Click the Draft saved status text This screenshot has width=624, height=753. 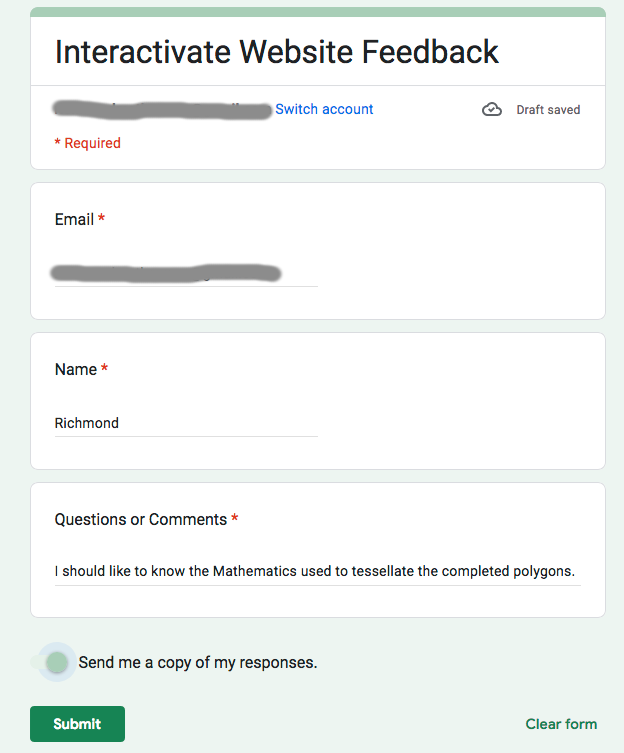tap(548, 110)
